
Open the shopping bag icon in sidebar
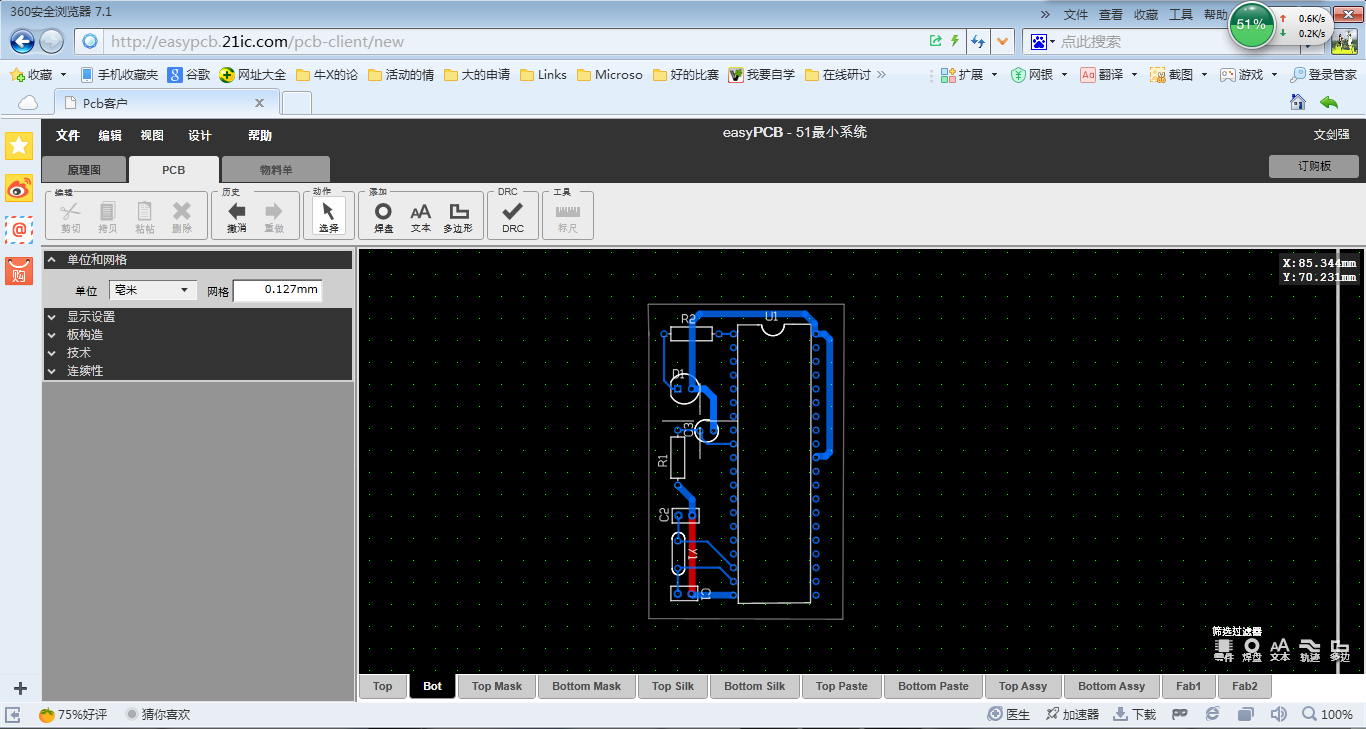tap(19, 270)
